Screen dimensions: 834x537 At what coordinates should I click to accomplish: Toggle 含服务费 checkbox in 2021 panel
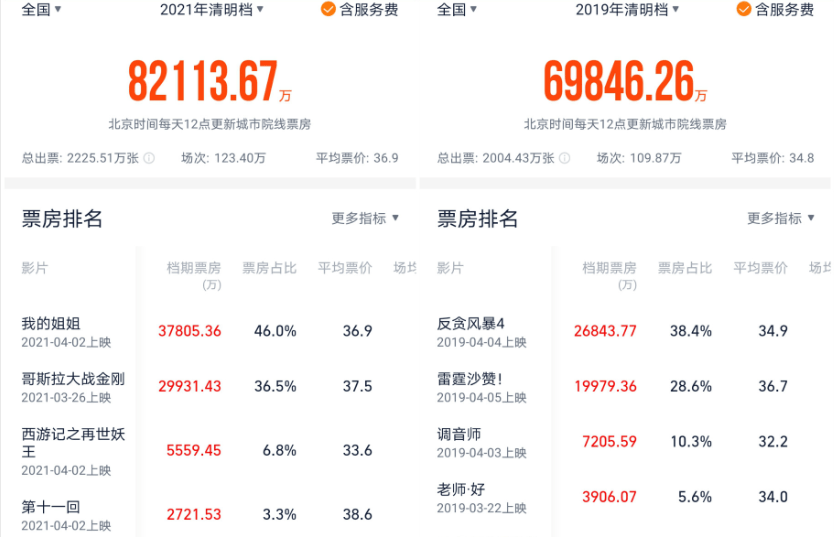click(x=328, y=9)
